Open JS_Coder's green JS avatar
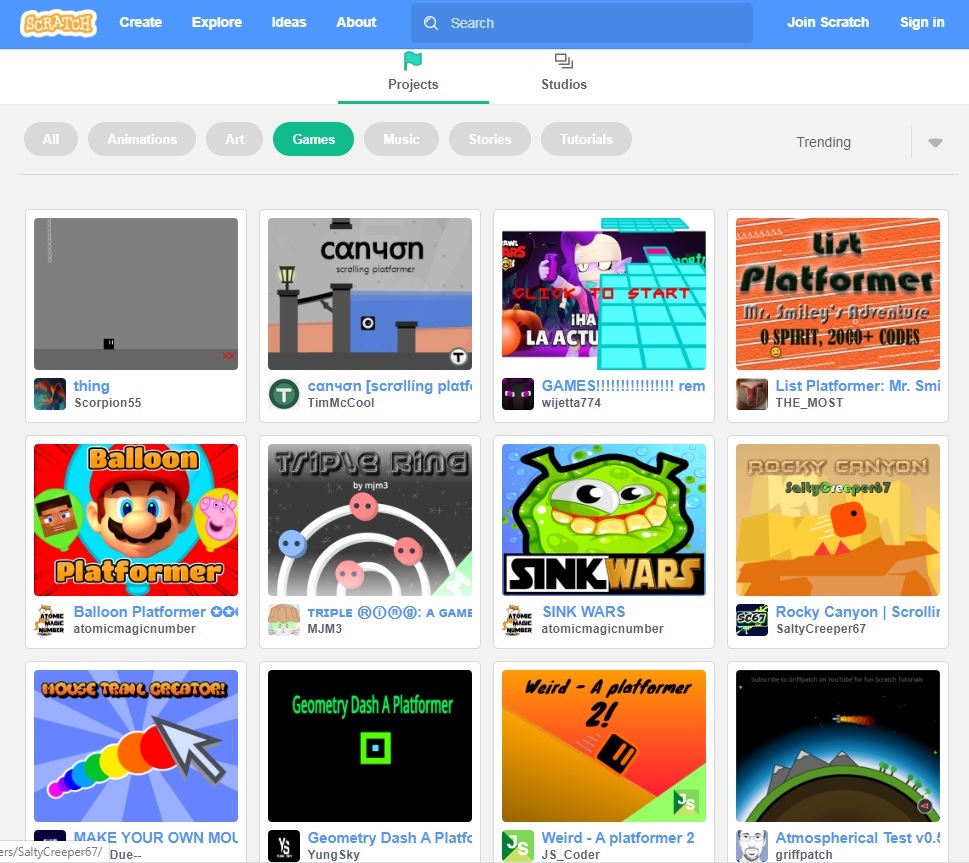Image resolution: width=969 pixels, height=863 pixels. click(518, 846)
